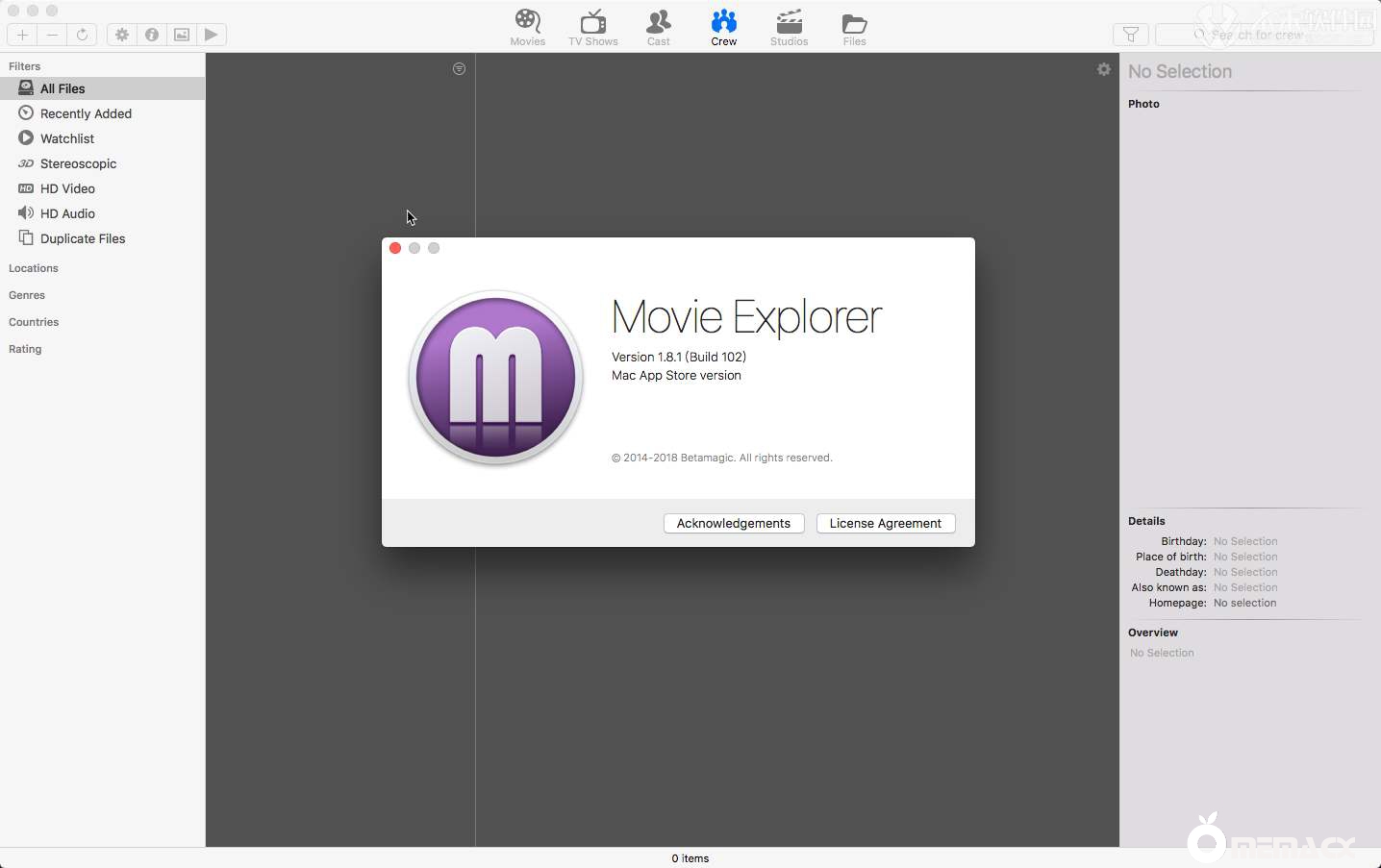The height and width of the screenshot is (868, 1381).
Task: Open the Studios tab
Action: (x=789, y=28)
